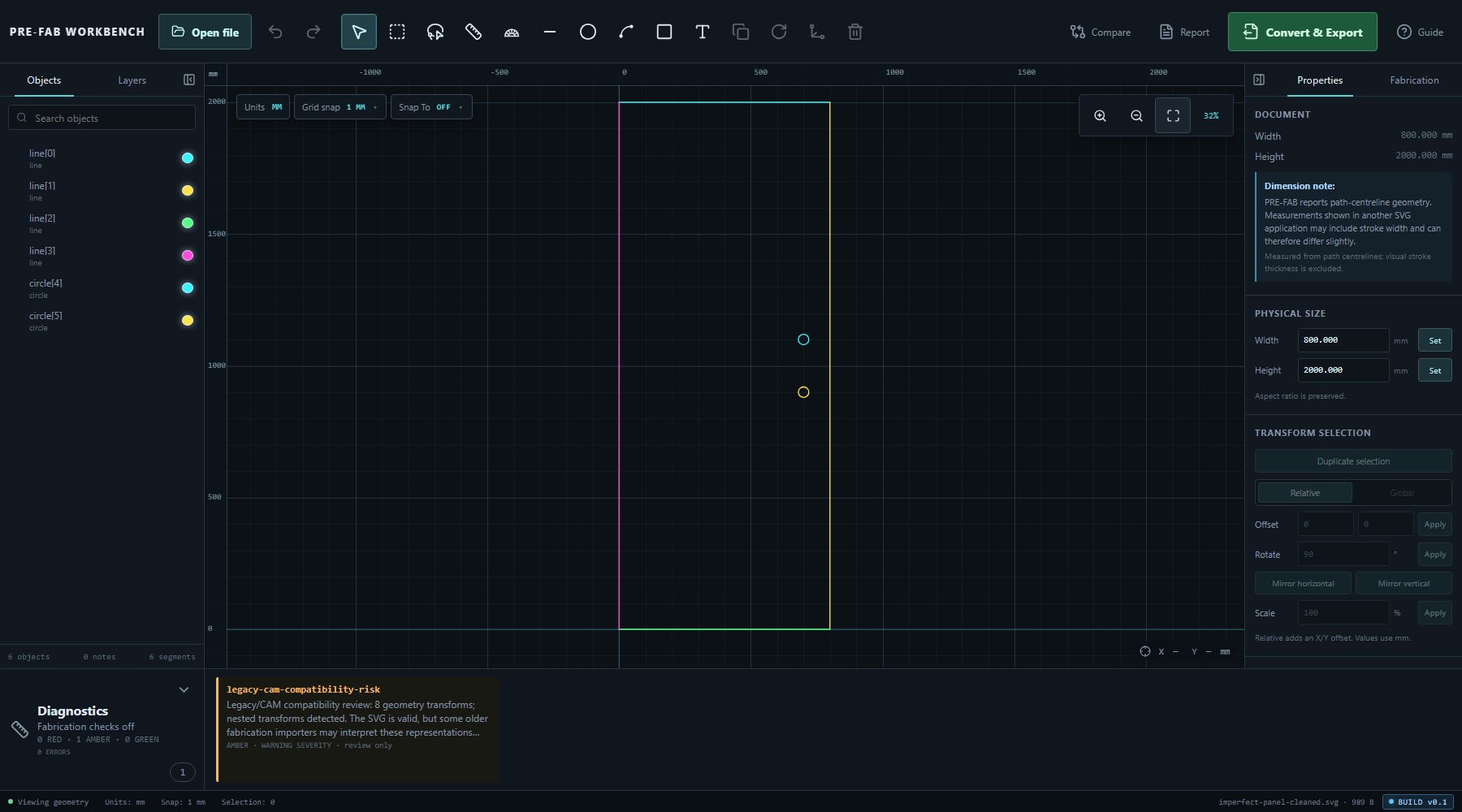The width and height of the screenshot is (1462, 812).
Task: Collapse the left Objects panel
Action: tap(189, 80)
